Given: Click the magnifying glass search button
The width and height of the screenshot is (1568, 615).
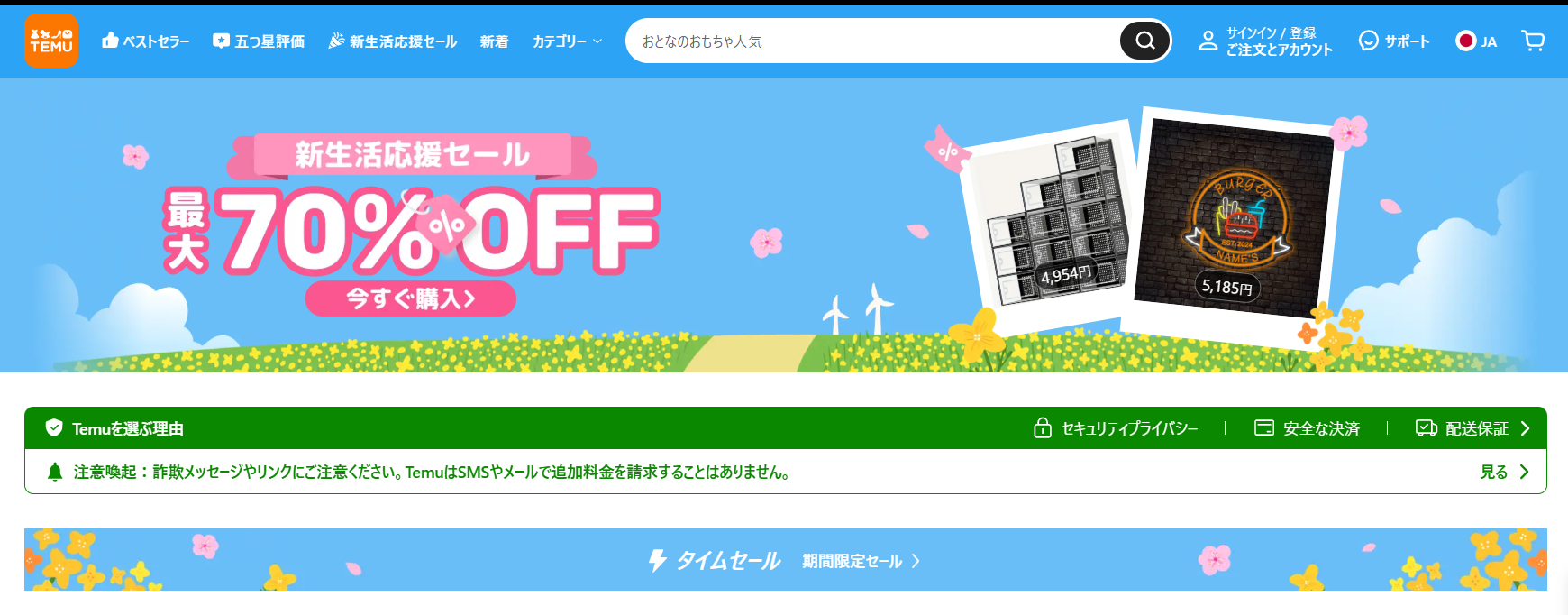Looking at the screenshot, I should (x=1144, y=41).
